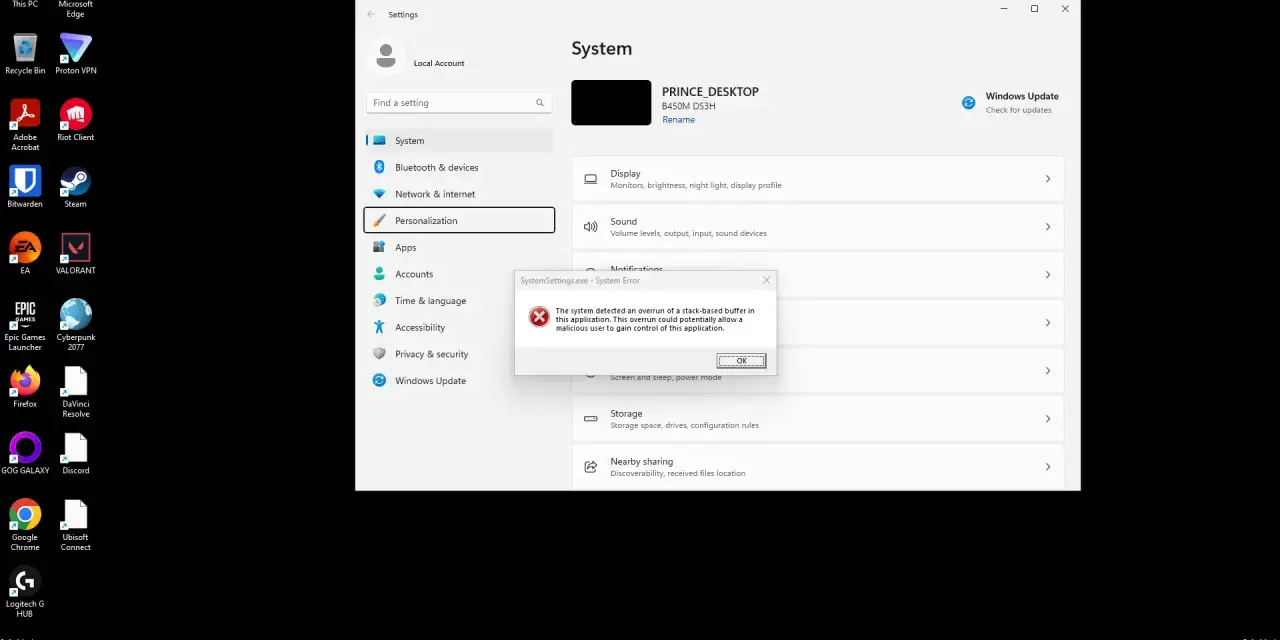Viewport: 1280px width, 640px height.
Task: Click Check for updates under Windows Update
Action: (x=1018, y=110)
